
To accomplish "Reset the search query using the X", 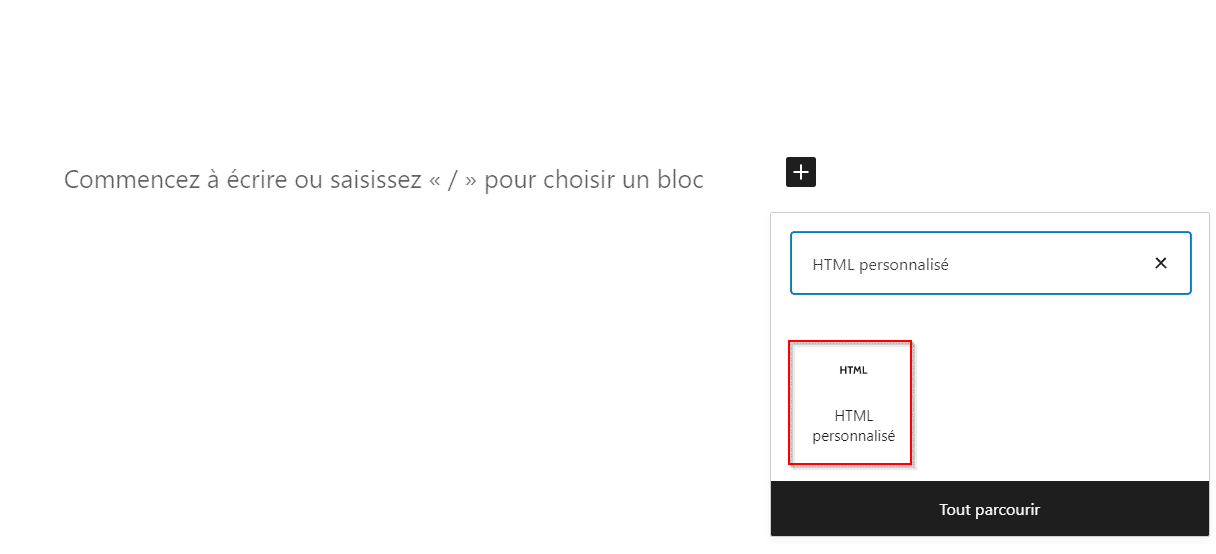I will coord(1160,264).
